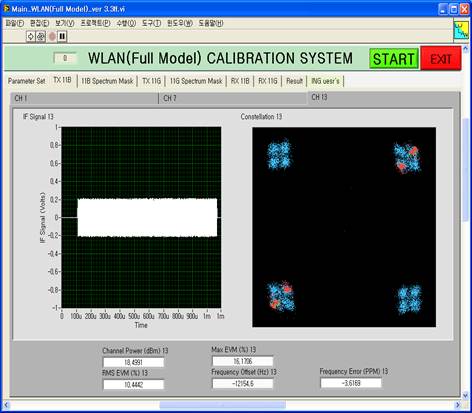472x413 pixels.
Task: Click the horizontal scrollbar thumb
Action: (x=222, y=405)
